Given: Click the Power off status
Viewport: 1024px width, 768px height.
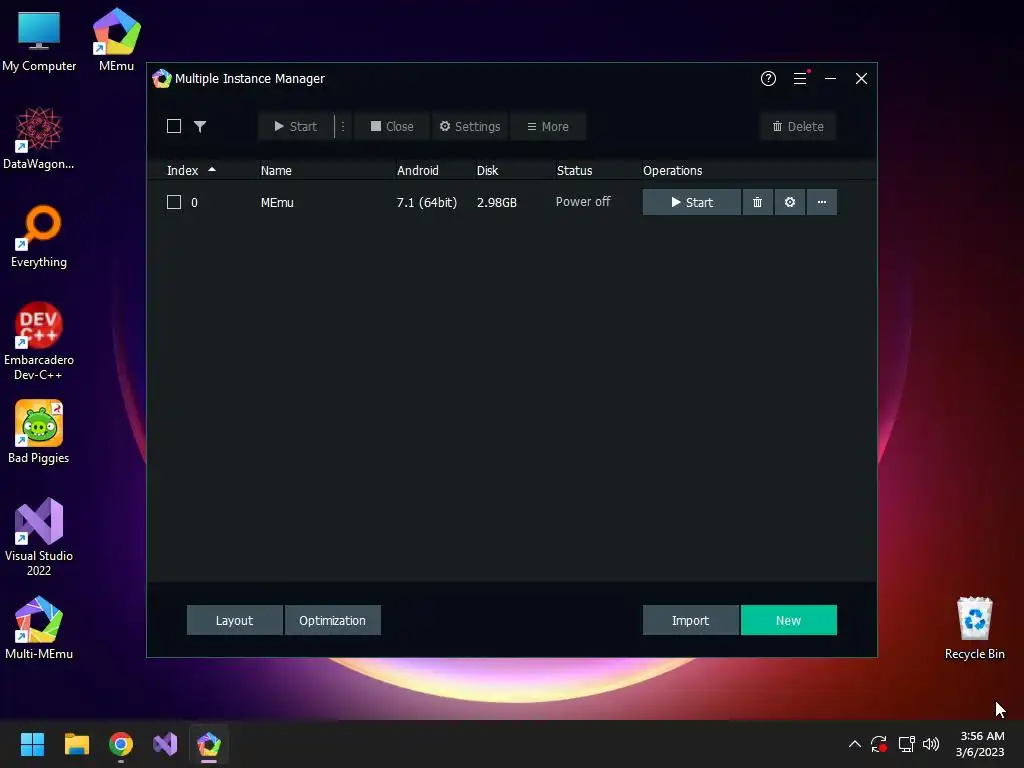Looking at the screenshot, I should click(583, 202).
